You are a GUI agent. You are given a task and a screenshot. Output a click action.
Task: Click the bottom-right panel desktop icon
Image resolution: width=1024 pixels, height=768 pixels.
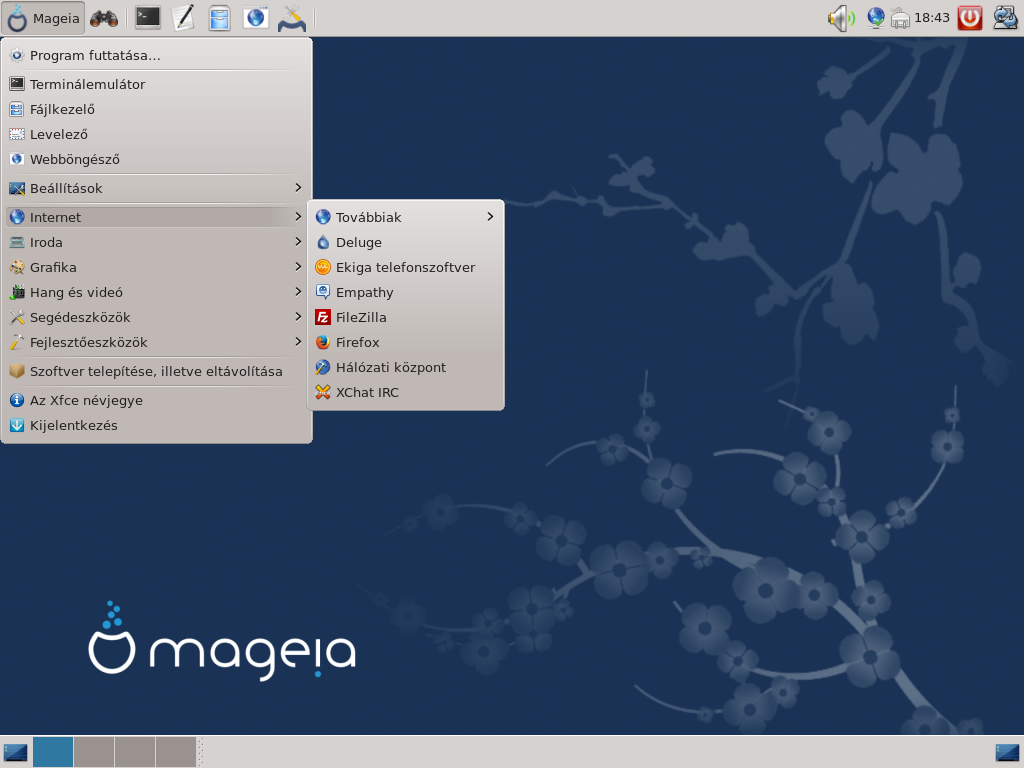(1008, 752)
